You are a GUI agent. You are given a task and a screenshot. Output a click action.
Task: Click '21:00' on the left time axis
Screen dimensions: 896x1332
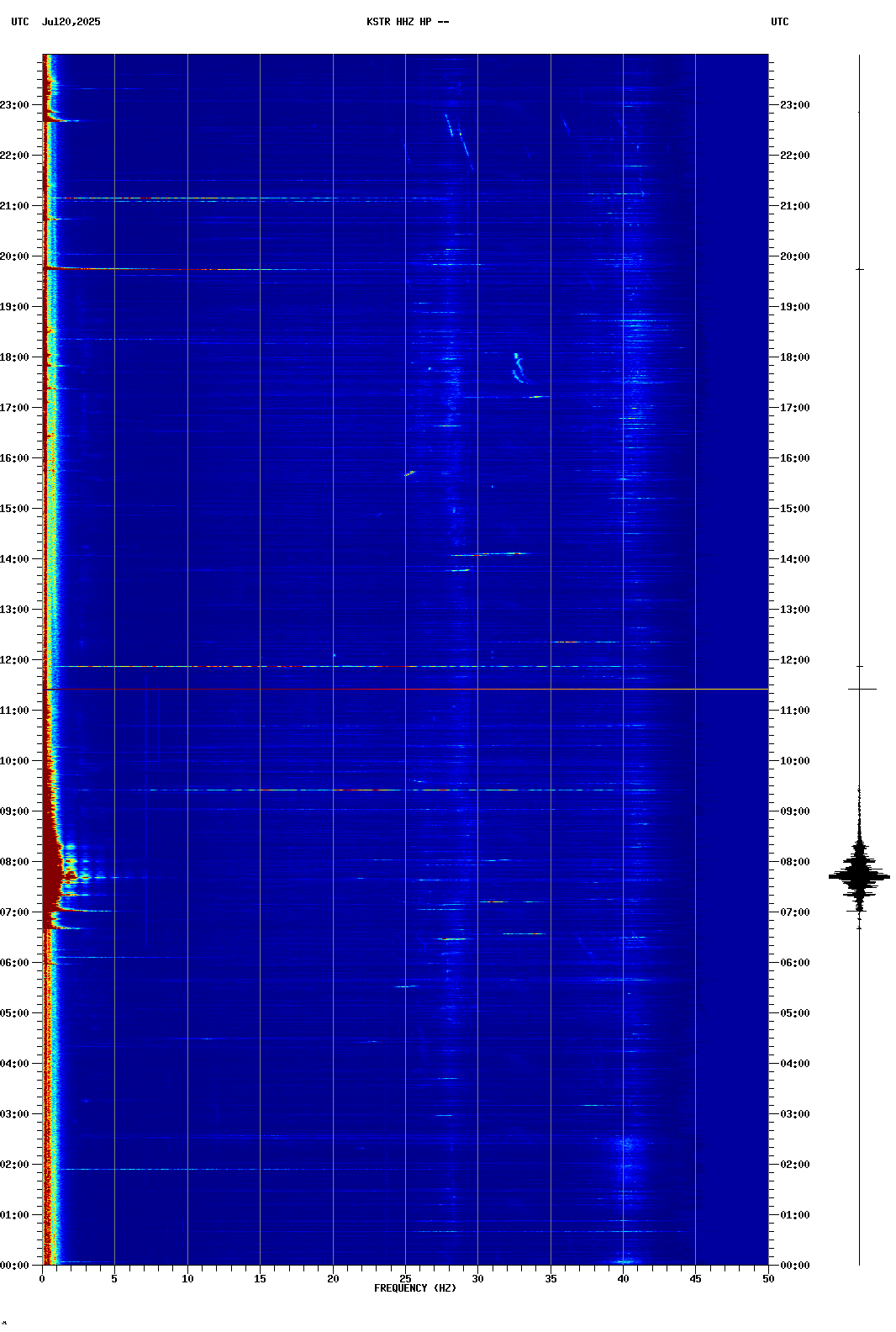coord(14,206)
